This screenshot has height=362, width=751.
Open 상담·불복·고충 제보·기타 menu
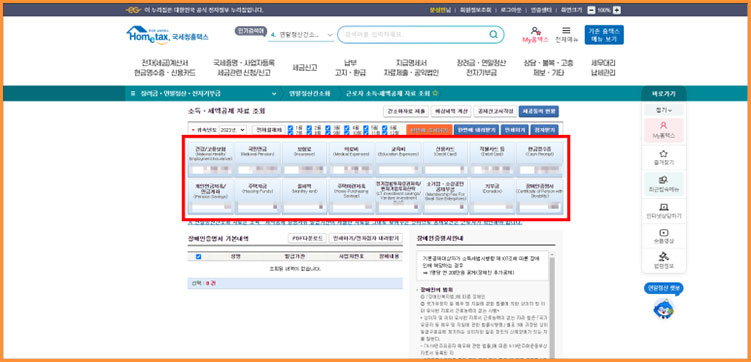coord(548,68)
